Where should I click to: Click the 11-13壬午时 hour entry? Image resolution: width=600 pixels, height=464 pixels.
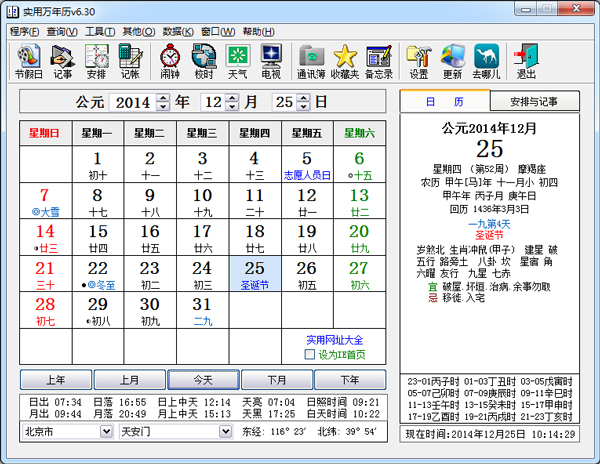[433, 405]
